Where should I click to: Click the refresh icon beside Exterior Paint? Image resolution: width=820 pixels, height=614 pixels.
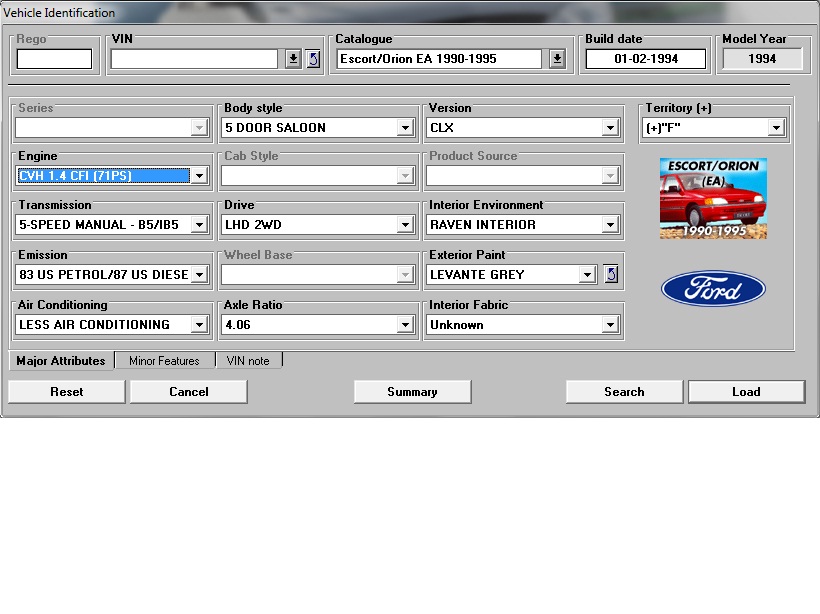click(x=612, y=274)
